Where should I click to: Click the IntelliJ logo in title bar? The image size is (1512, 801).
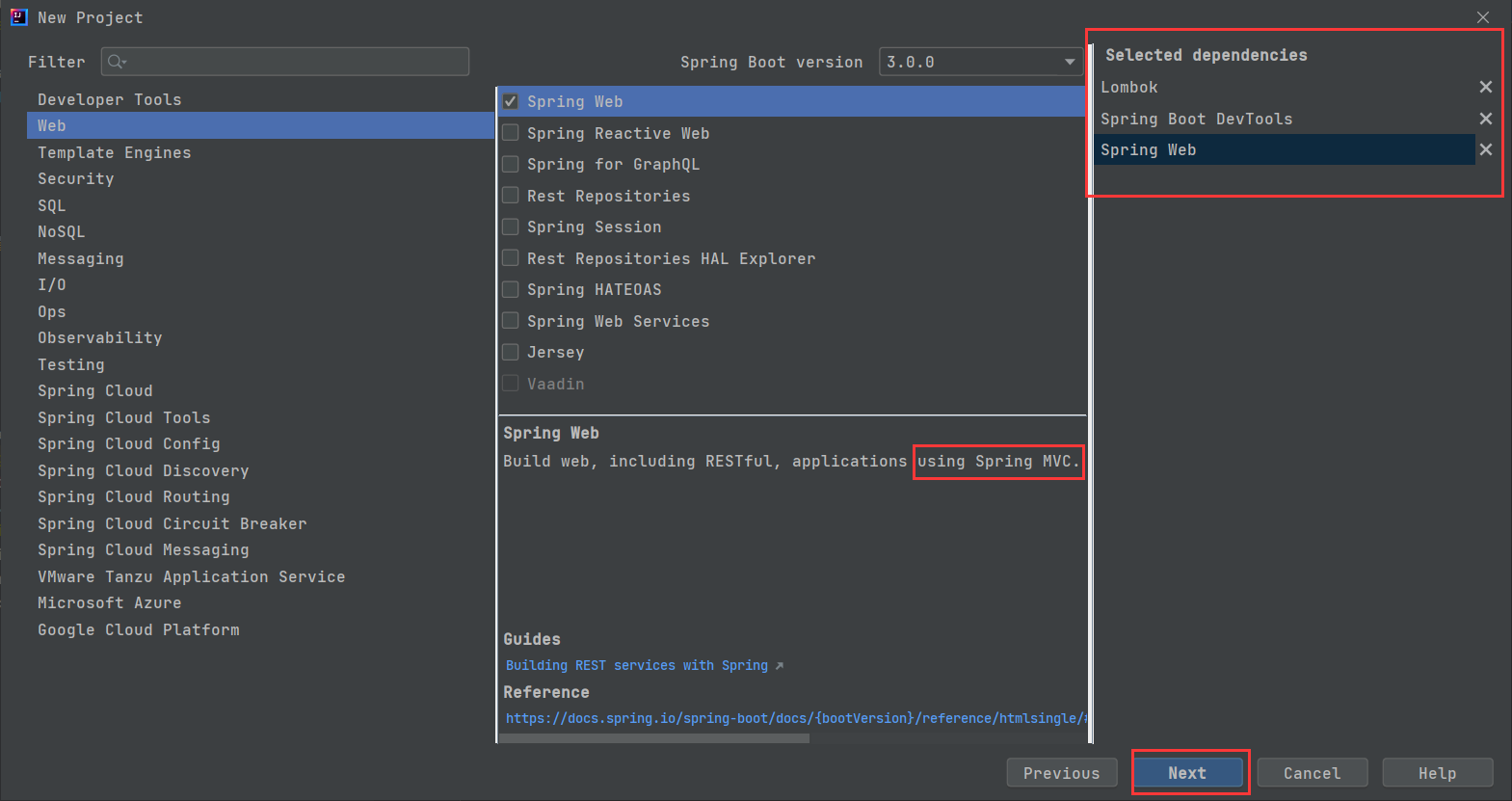click(18, 17)
